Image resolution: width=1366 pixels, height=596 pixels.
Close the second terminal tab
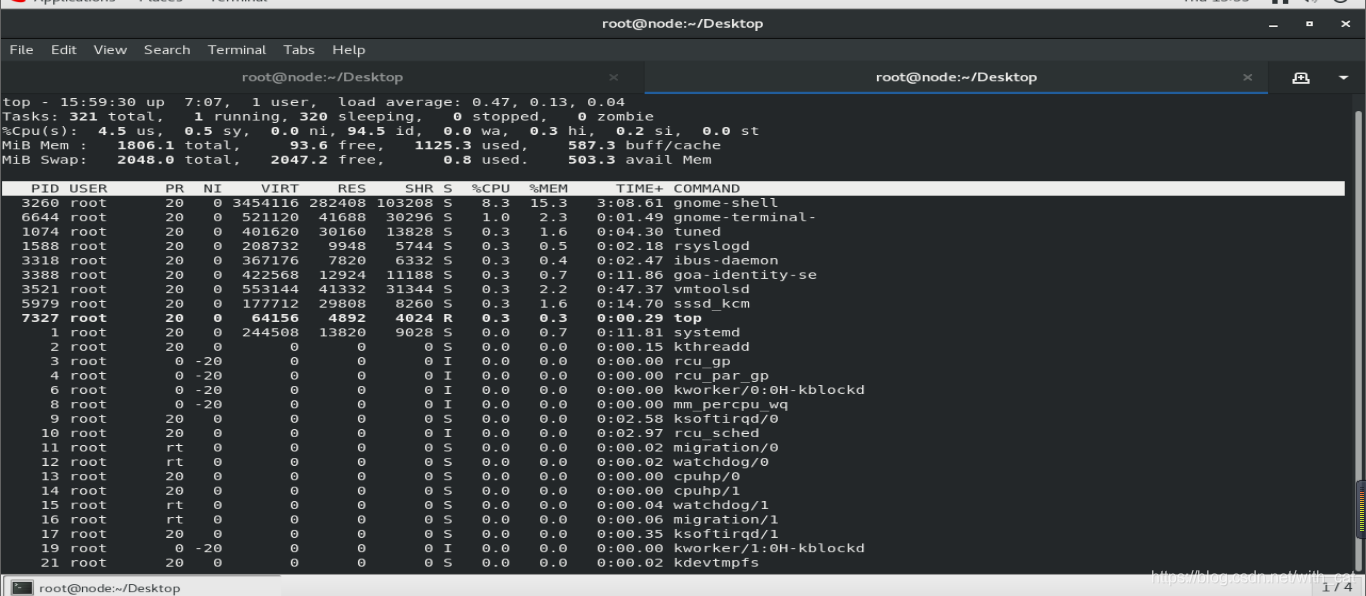(x=1247, y=77)
